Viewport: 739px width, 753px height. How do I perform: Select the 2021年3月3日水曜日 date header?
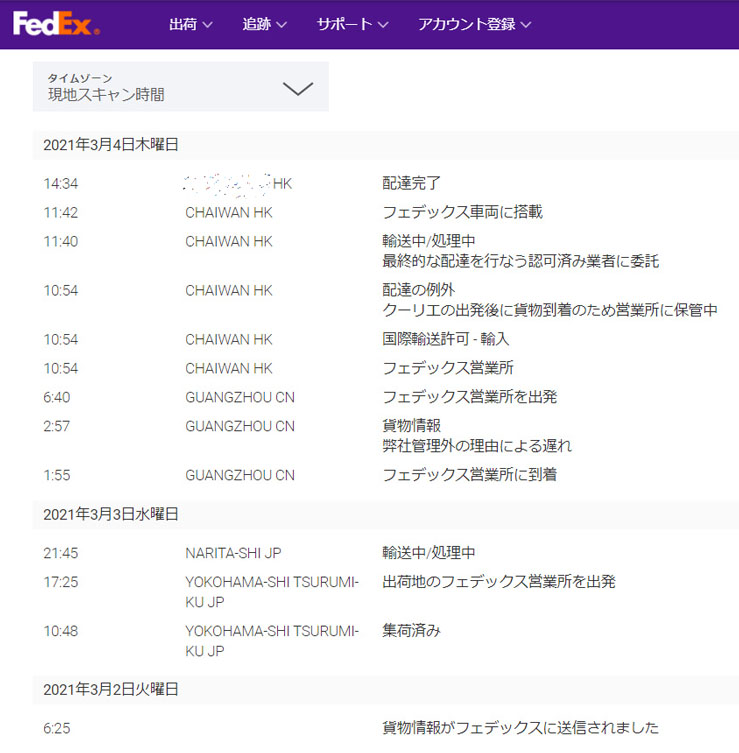tap(111, 514)
